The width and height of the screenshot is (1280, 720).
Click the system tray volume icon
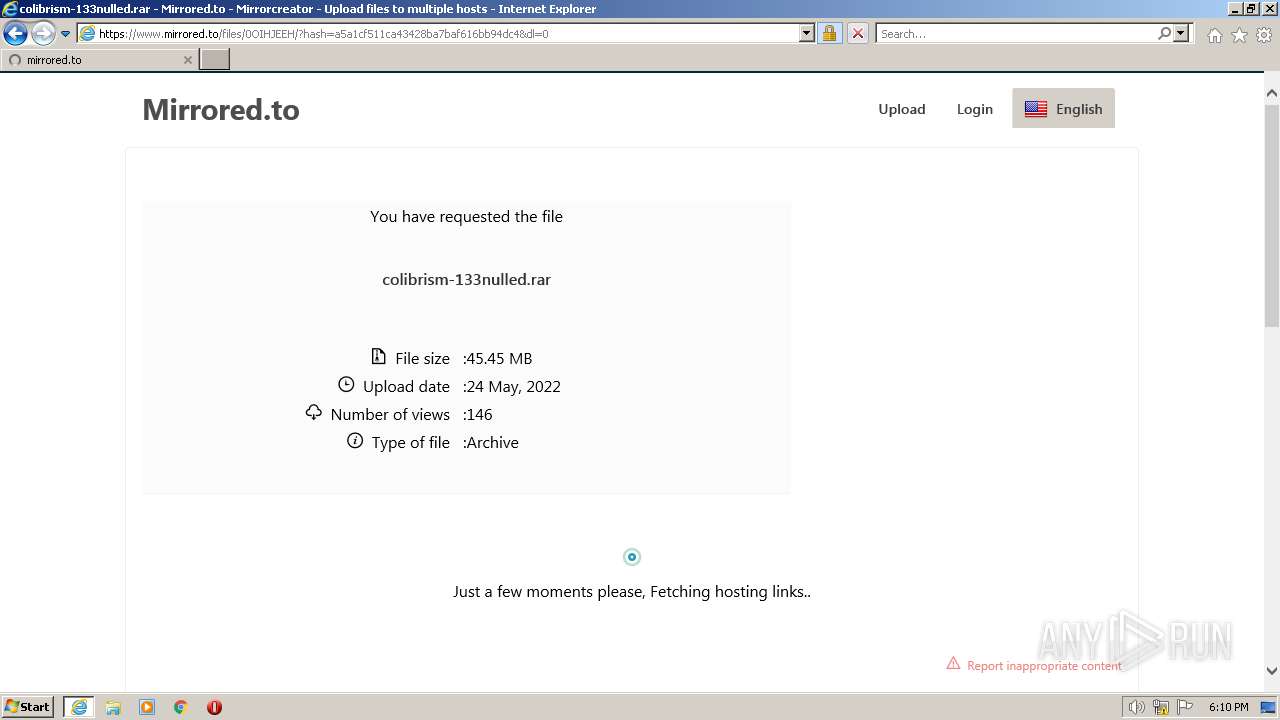click(x=1137, y=707)
